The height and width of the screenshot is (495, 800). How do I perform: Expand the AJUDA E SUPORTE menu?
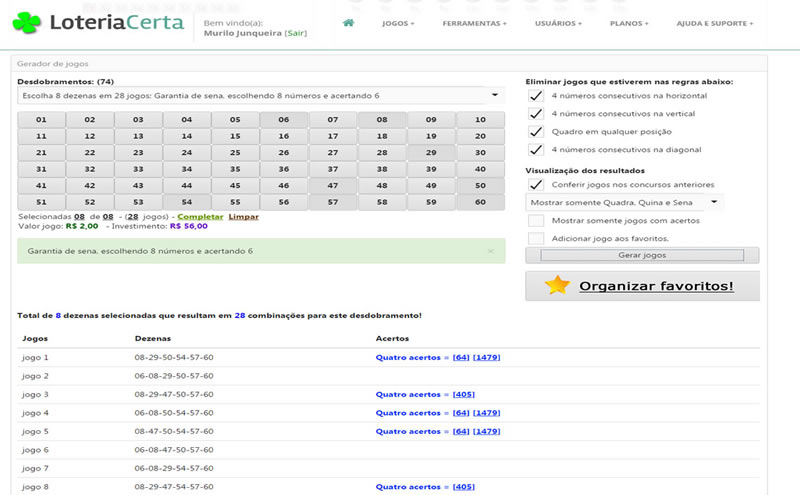(x=714, y=23)
